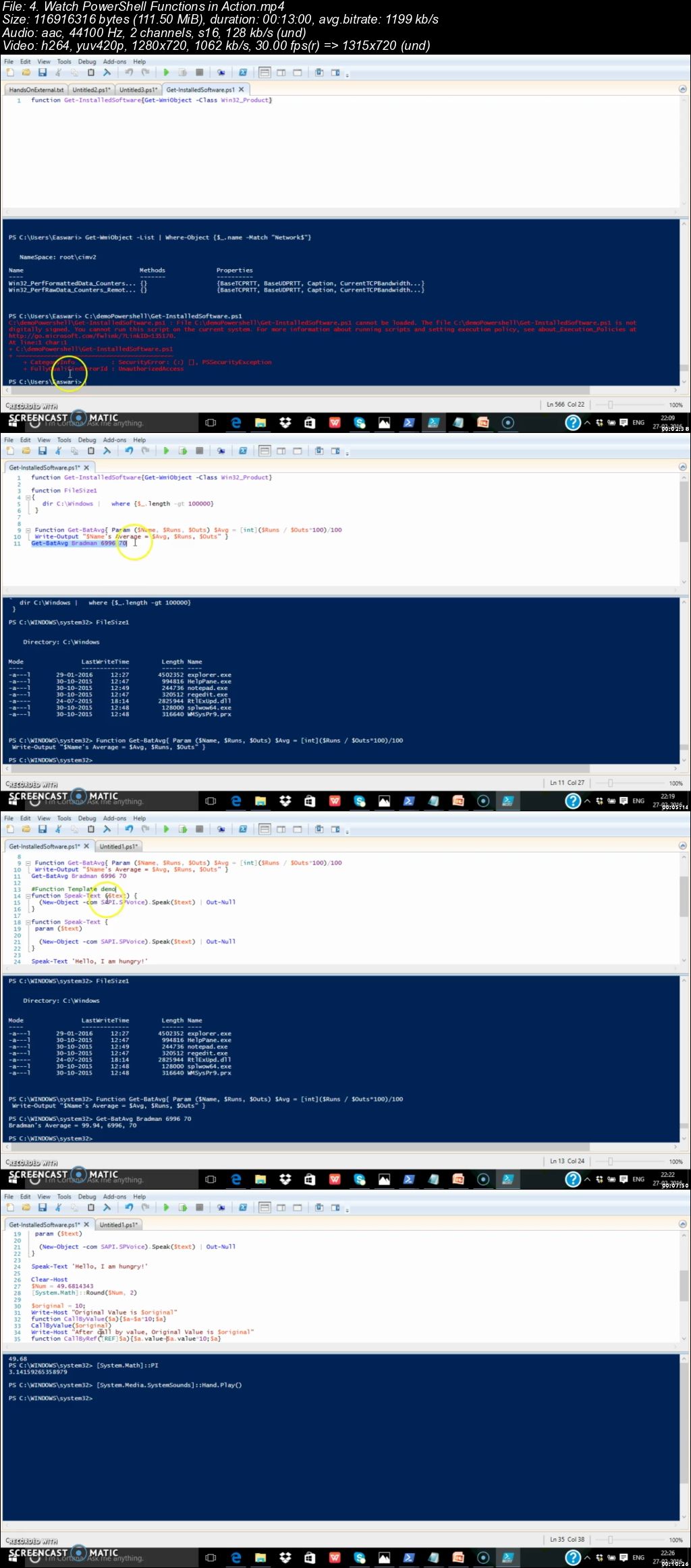
Task: Click Save disk icon, Ln 566 frame
Action: pos(42,72)
